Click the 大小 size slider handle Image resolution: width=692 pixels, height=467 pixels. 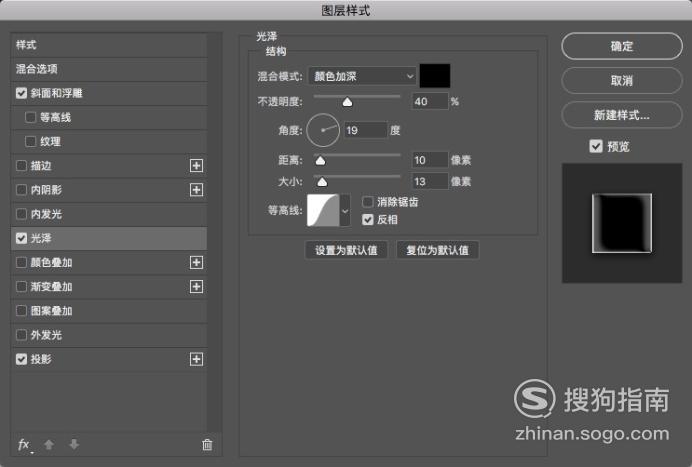(x=323, y=182)
